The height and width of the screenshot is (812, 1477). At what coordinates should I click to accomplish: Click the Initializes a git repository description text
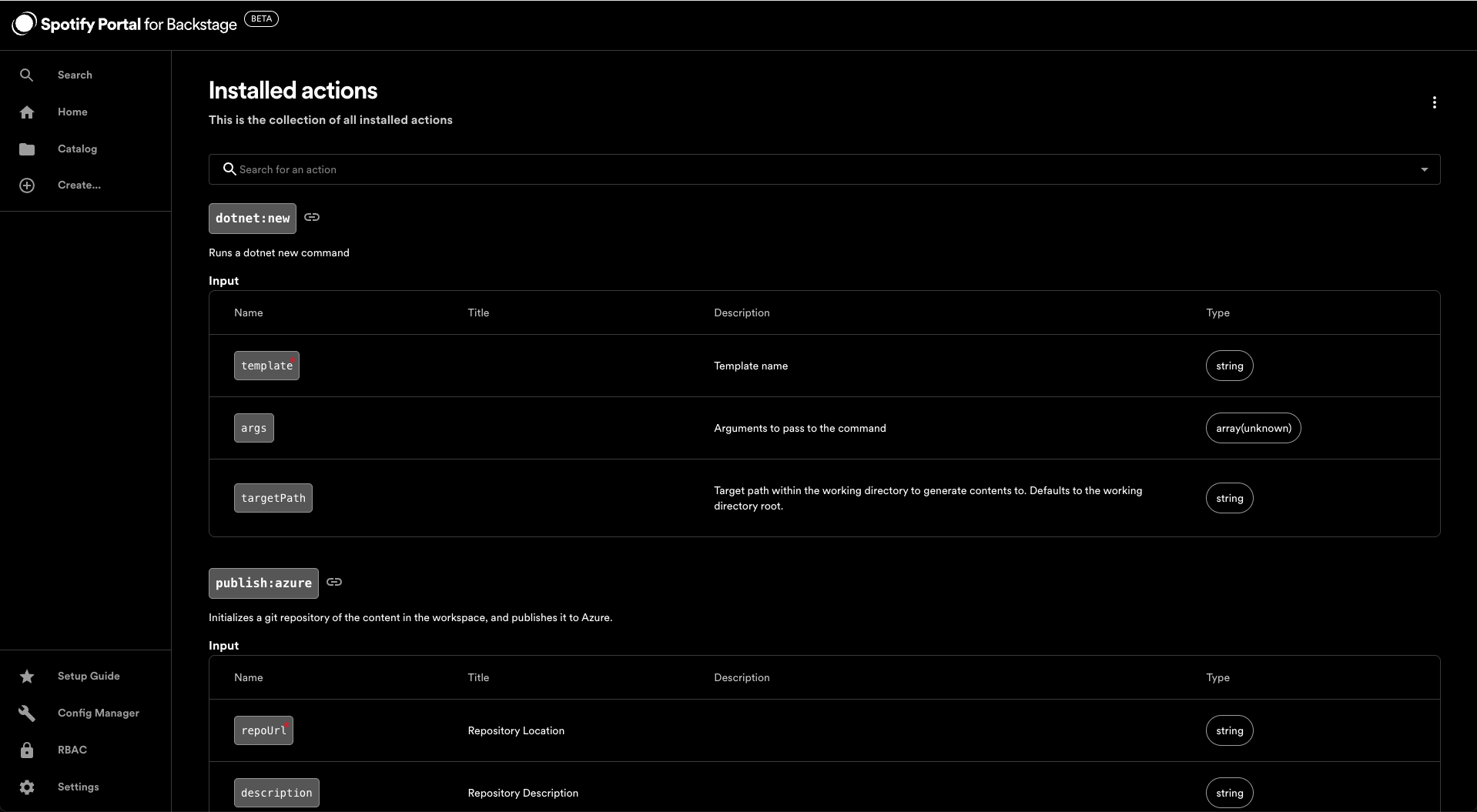tap(410, 617)
